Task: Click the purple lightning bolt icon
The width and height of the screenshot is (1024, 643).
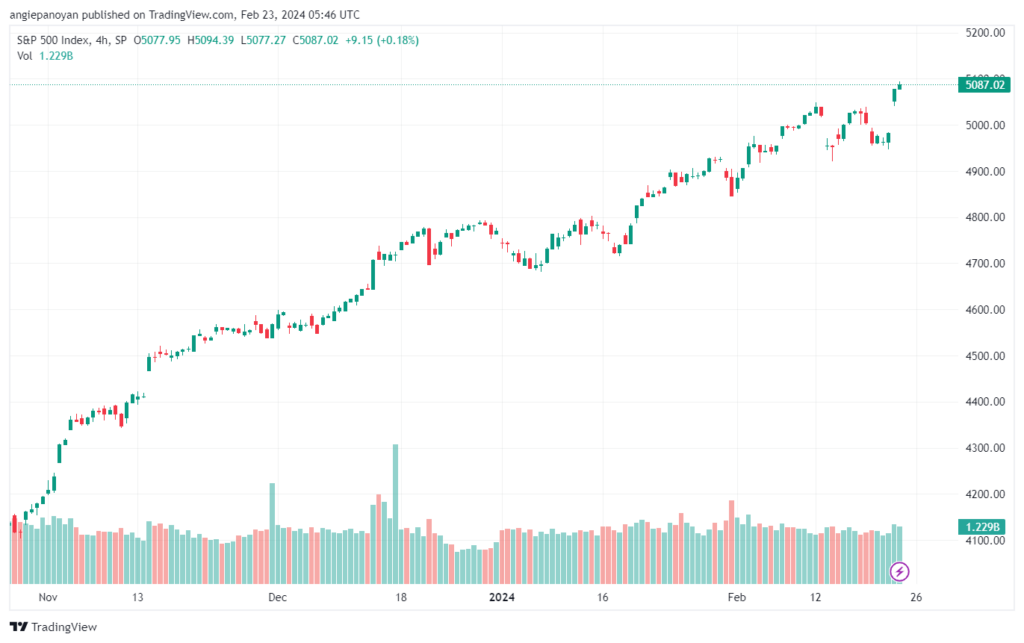Action: coord(899,572)
